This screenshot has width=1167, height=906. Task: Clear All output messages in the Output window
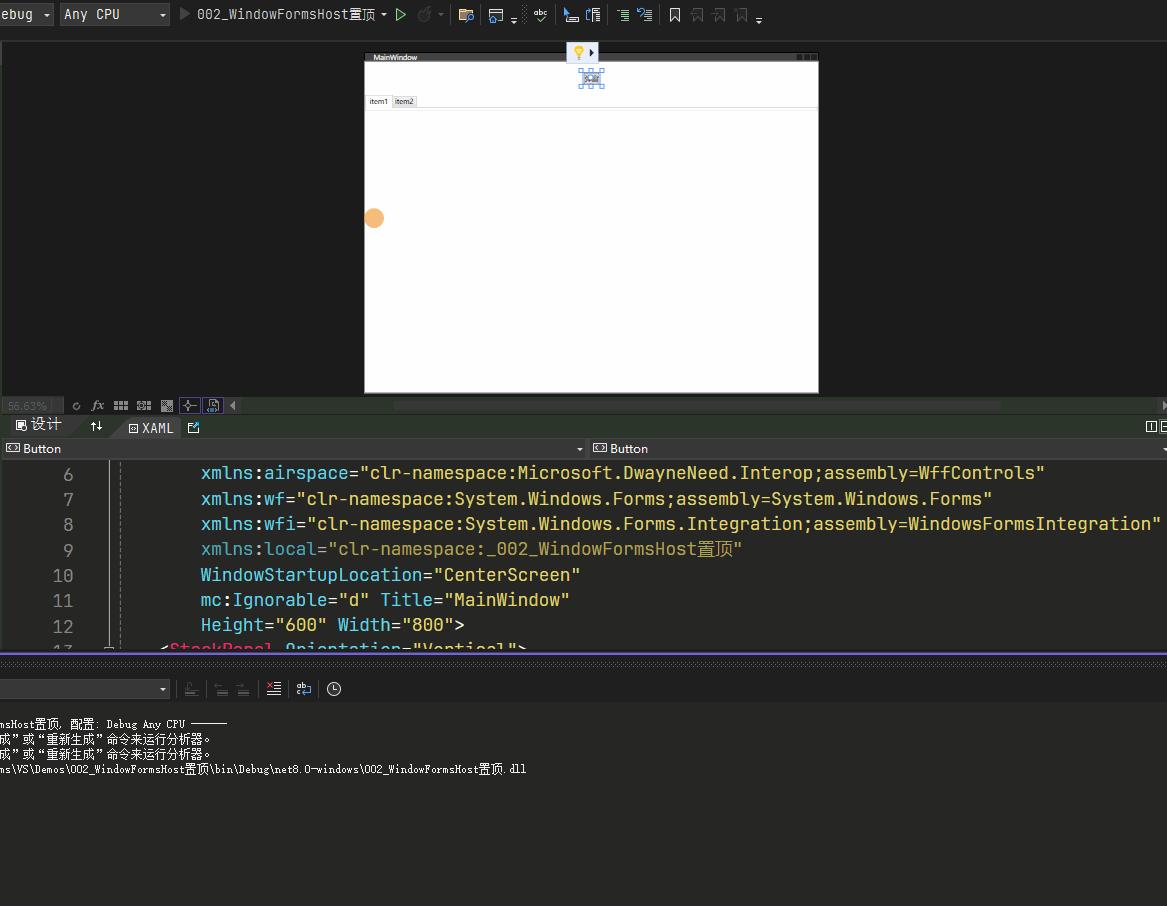273,688
